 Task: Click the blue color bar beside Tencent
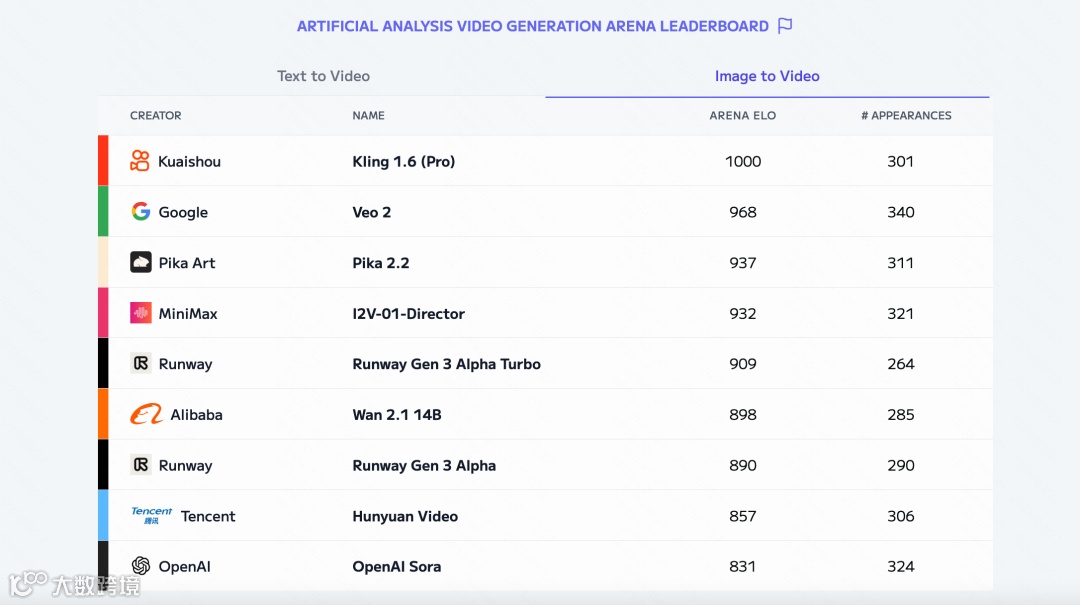[x=103, y=516]
